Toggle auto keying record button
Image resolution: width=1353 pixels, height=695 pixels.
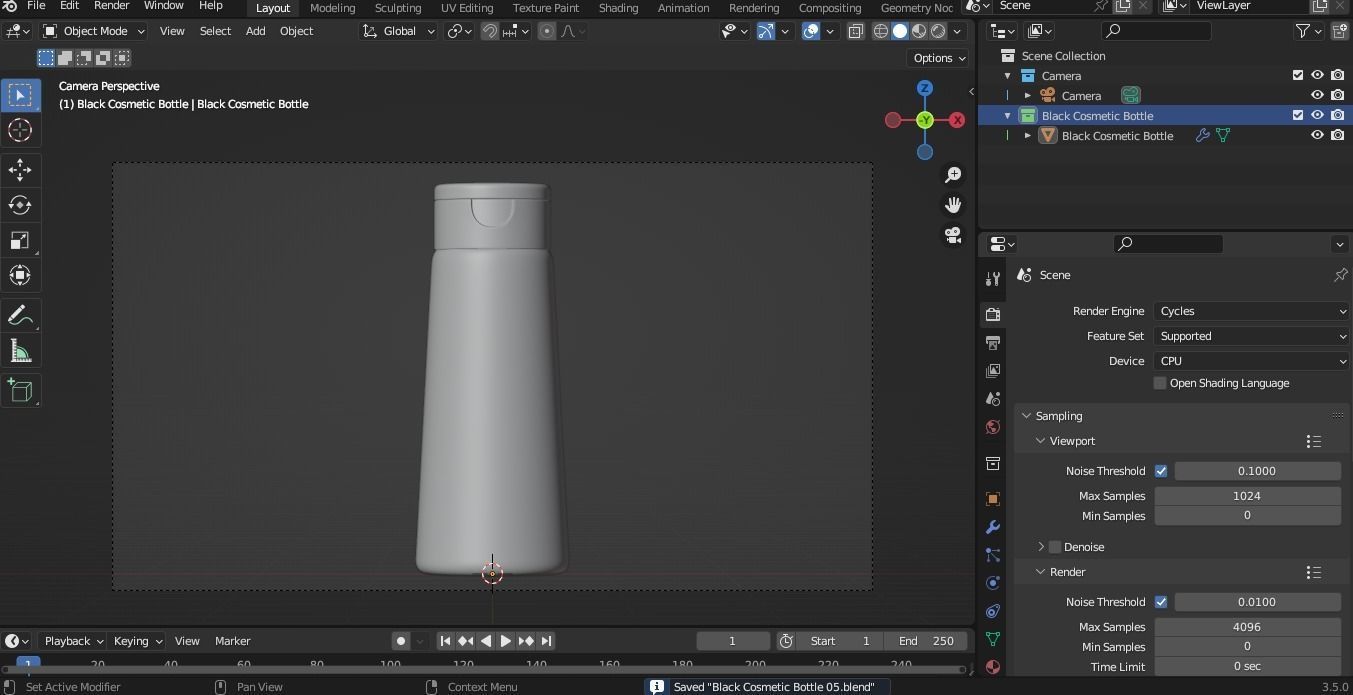(401, 641)
